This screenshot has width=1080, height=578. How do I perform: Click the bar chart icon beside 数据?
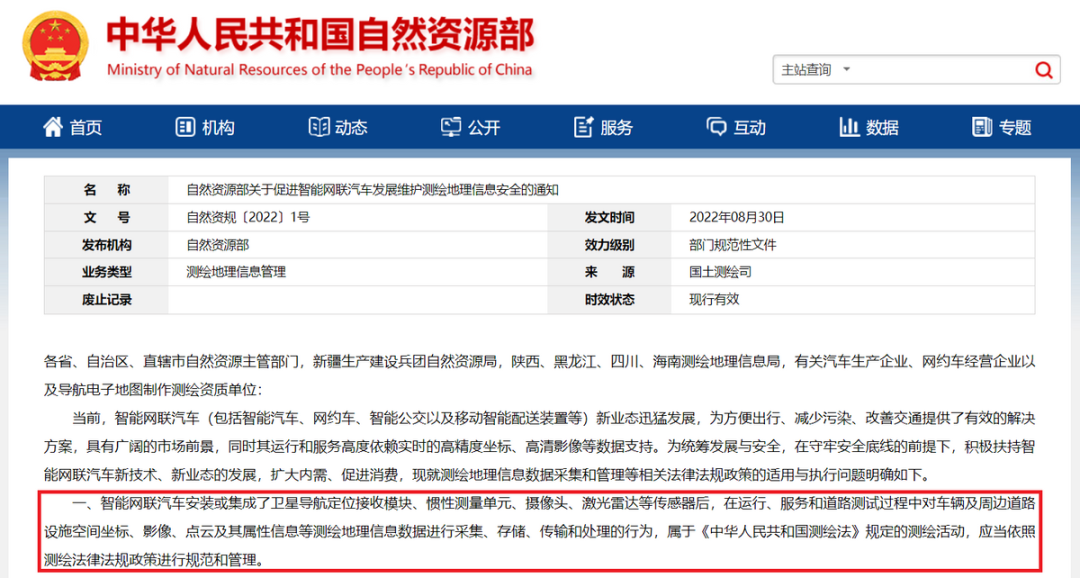coord(849,127)
